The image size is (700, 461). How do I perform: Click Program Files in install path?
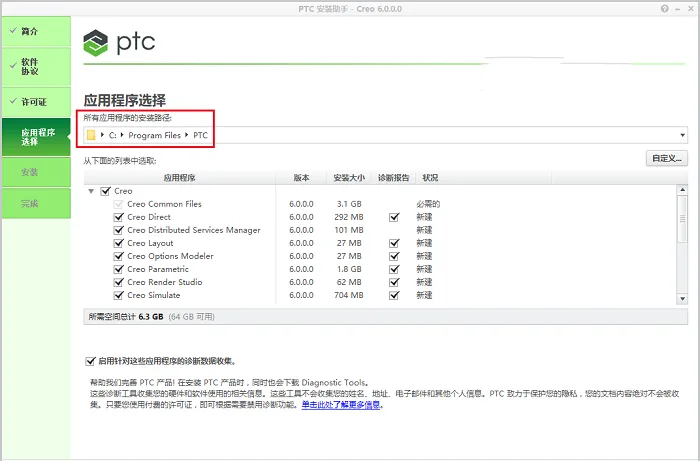154,135
